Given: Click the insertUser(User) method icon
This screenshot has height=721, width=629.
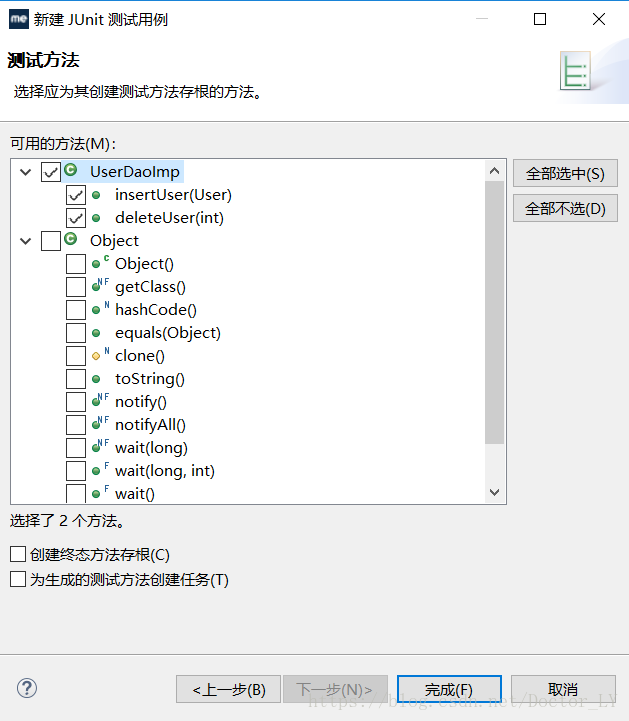Looking at the screenshot, I should tap(96, 195).
